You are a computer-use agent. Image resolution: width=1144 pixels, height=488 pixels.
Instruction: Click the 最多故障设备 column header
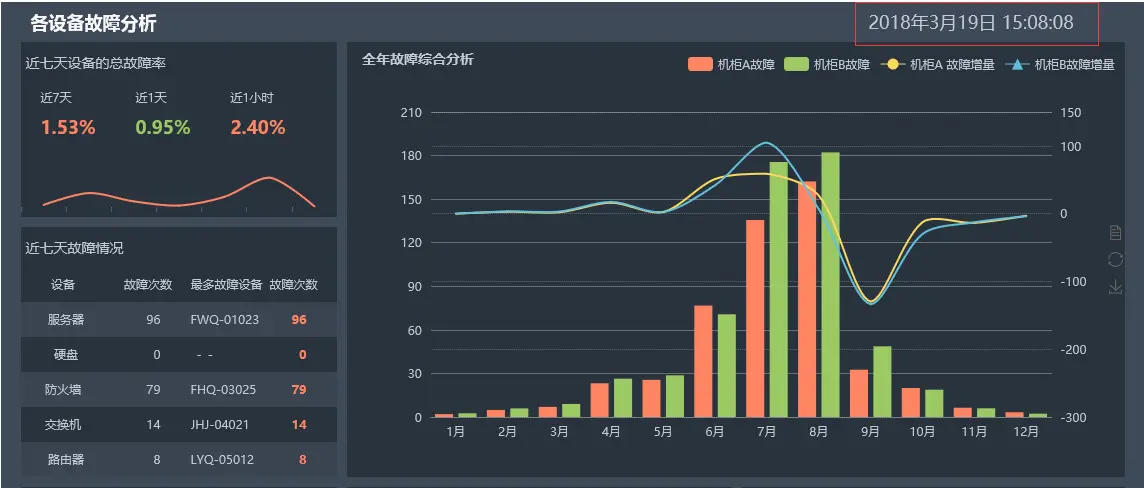point(226,284)
